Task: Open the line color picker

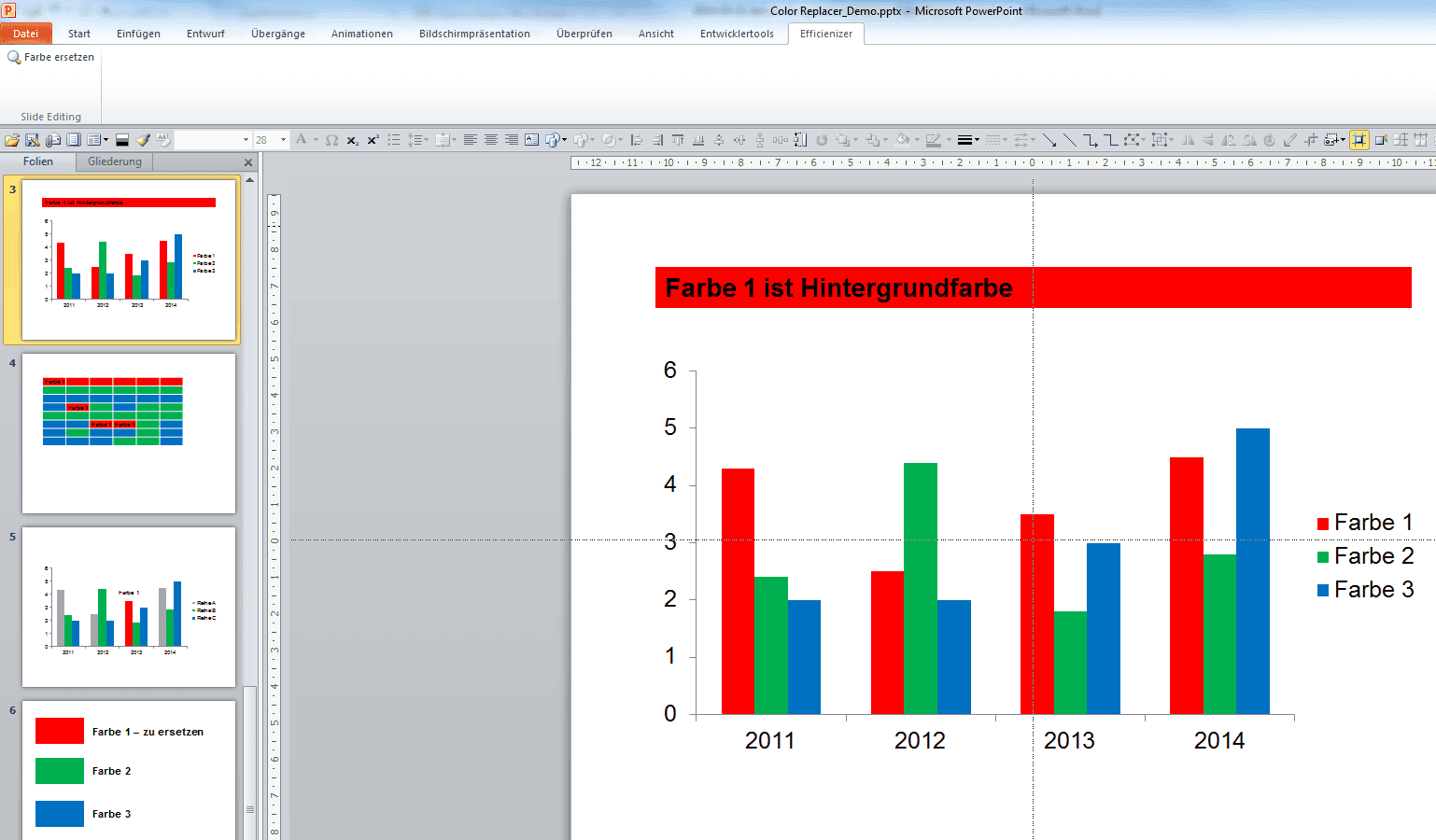Action: tap(936, 139)
